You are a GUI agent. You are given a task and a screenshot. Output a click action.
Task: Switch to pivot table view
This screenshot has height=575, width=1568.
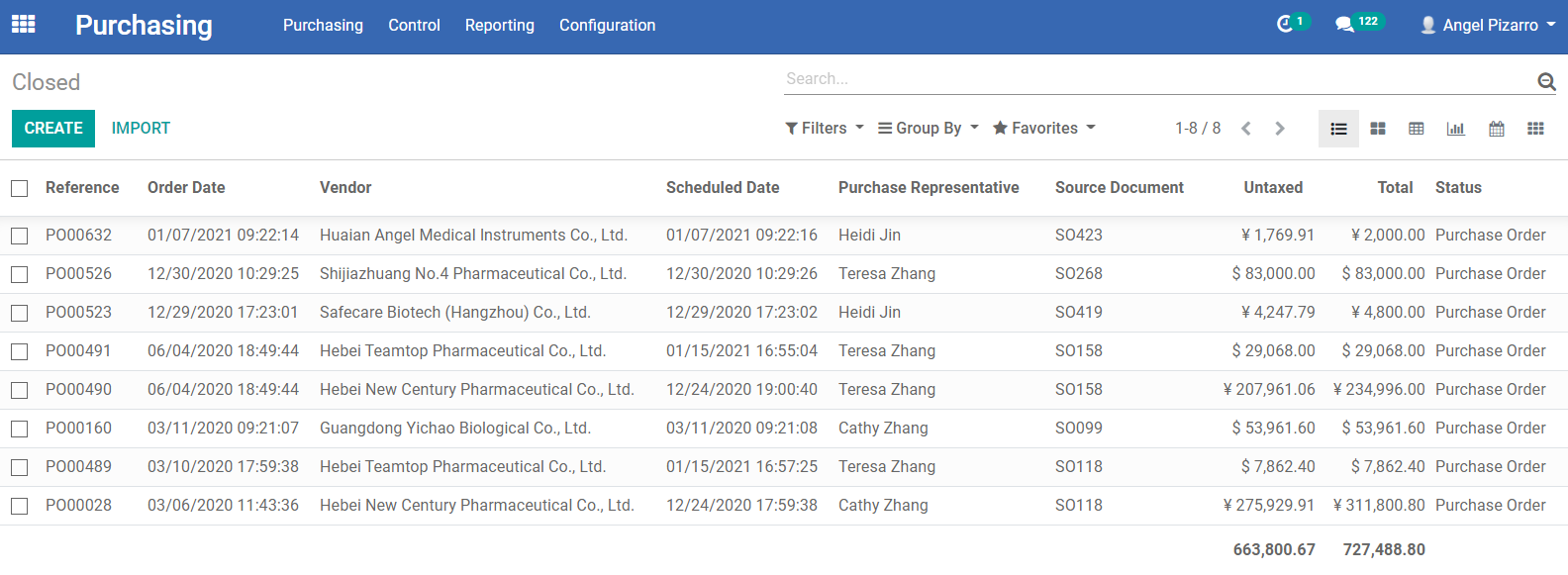pos(1417,129)
